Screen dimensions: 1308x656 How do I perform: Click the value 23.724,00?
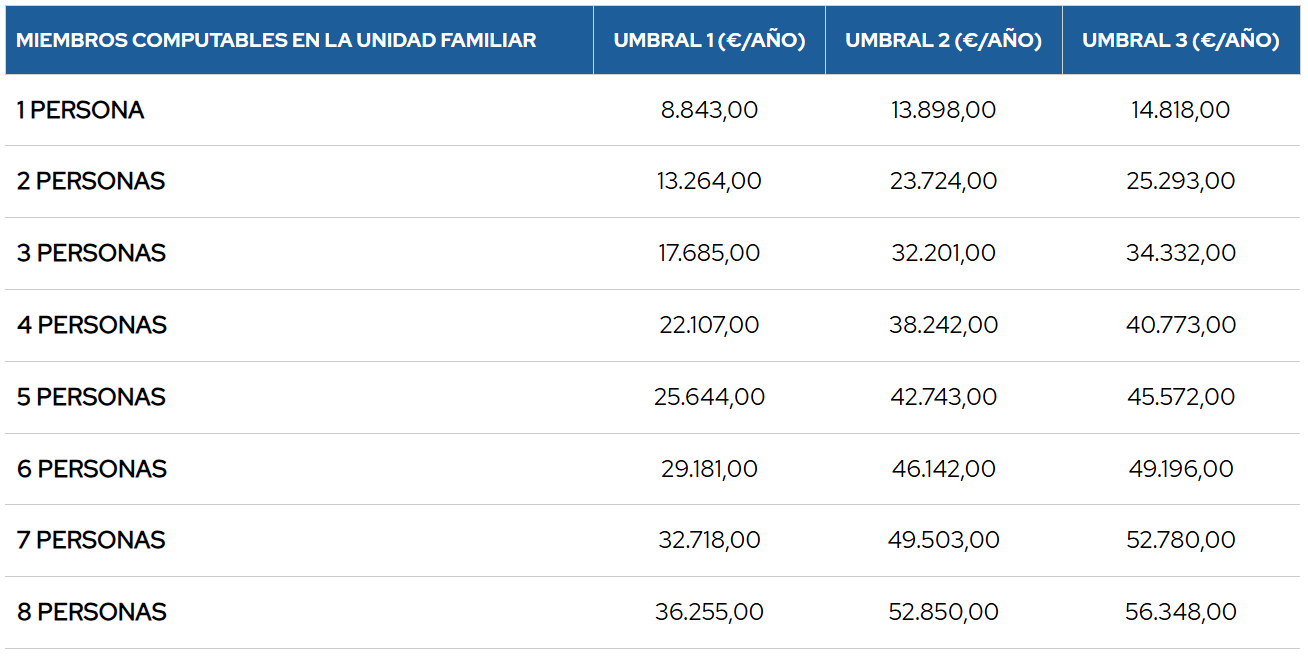point(943,181)
